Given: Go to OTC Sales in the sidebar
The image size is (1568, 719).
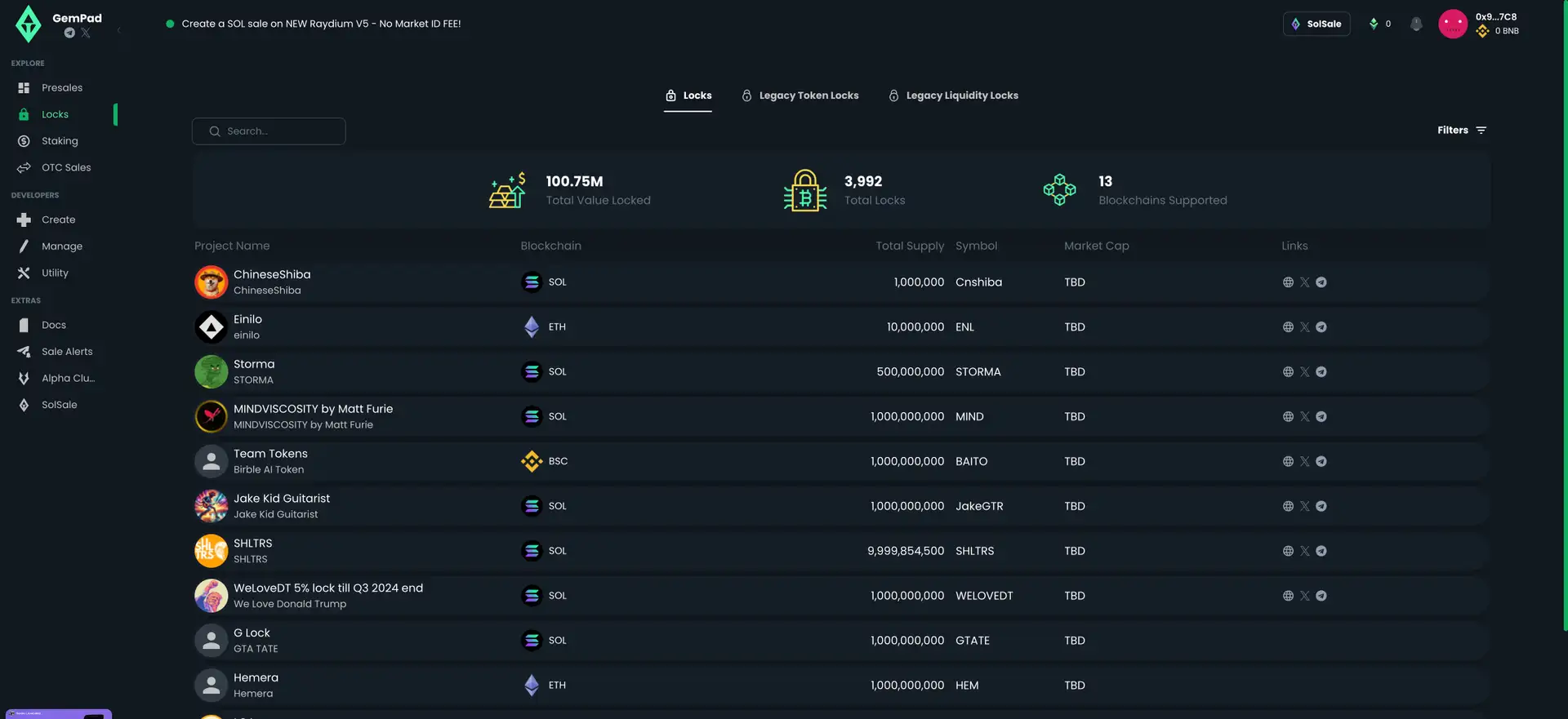Looking at the screenshot, I should (x=66, y=168).
